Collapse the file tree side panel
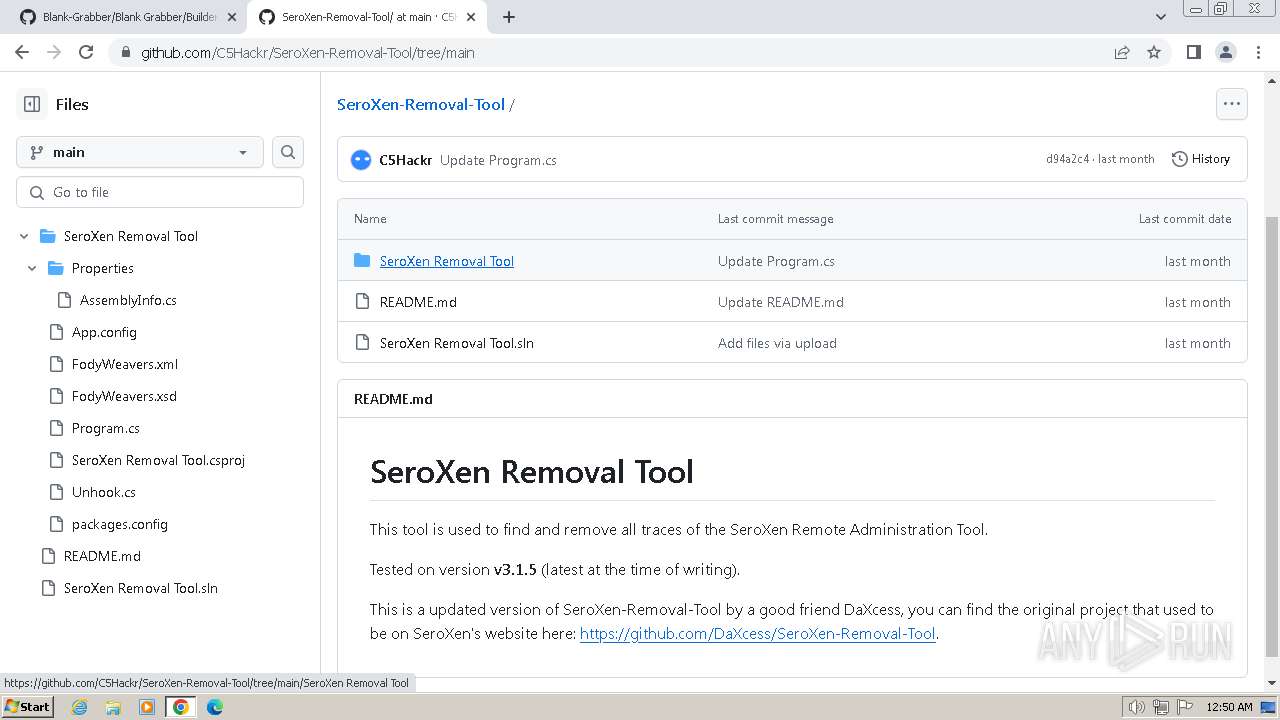 click(32, 104)
